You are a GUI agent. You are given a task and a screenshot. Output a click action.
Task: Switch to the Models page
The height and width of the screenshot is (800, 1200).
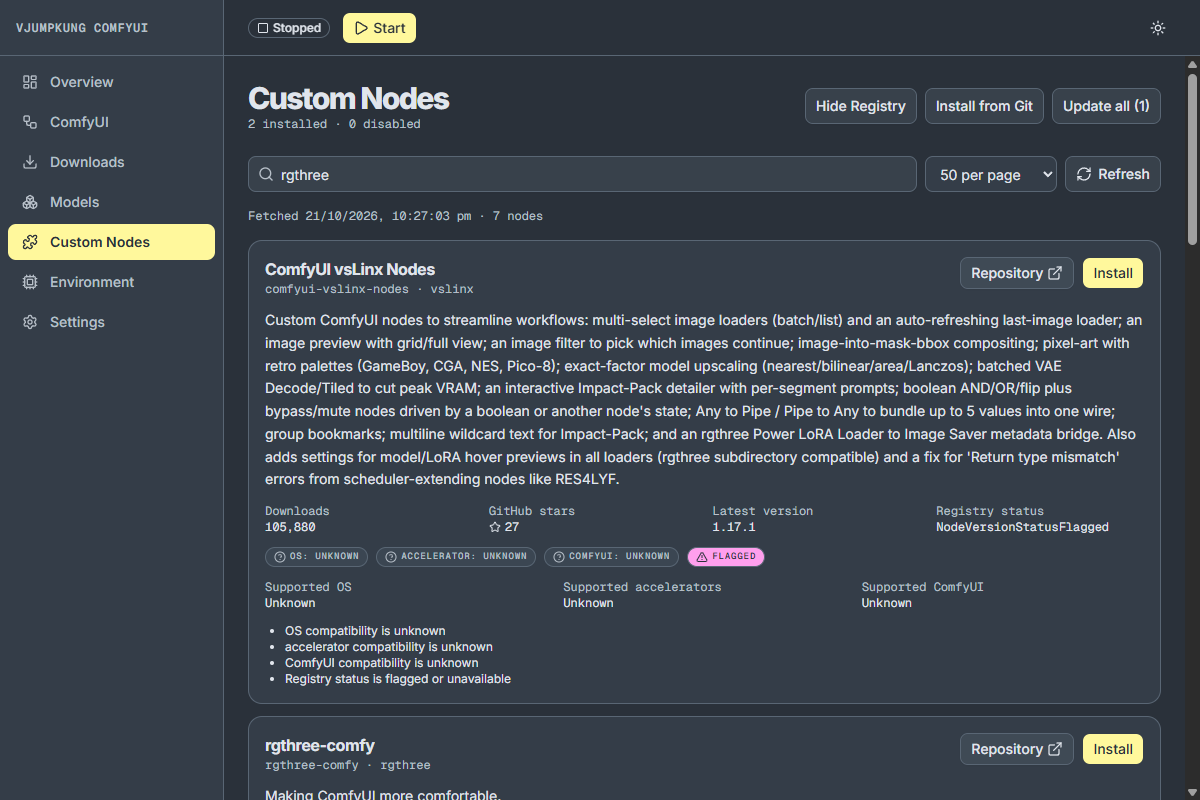(111, 202)
